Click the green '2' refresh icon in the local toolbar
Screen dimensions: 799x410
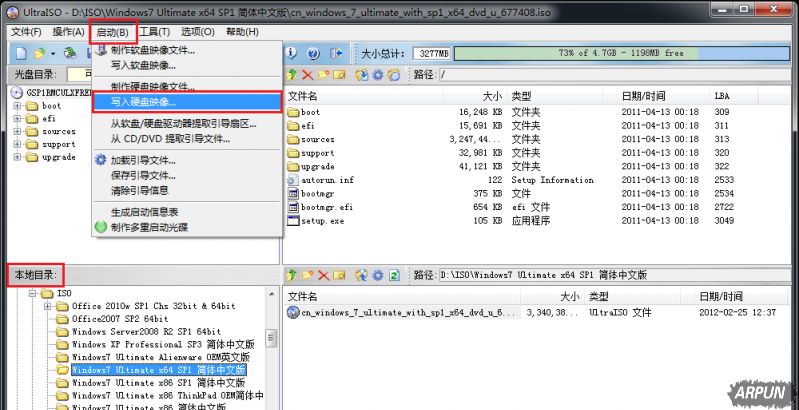coord(394,275)
